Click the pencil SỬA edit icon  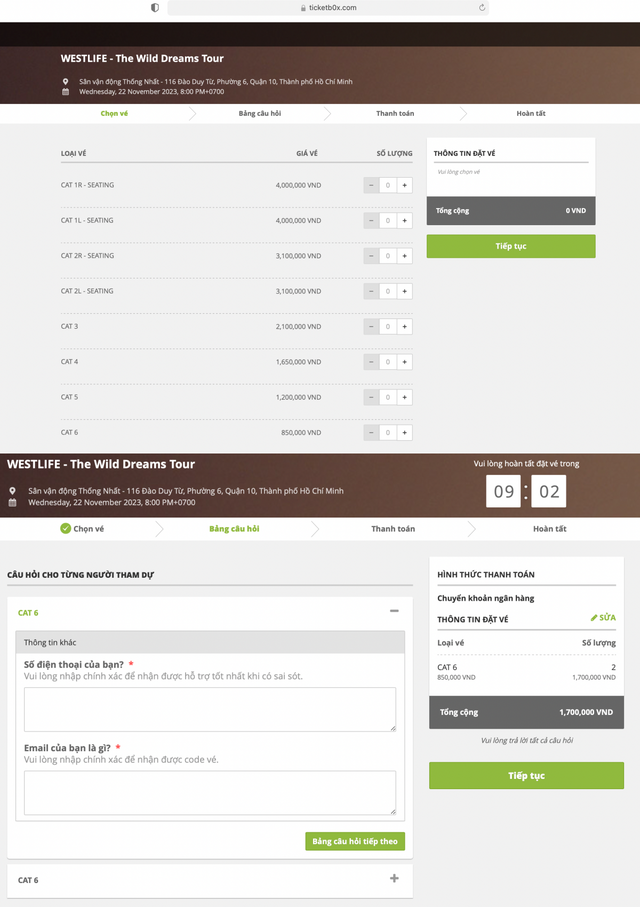click(x=594, y=618)
